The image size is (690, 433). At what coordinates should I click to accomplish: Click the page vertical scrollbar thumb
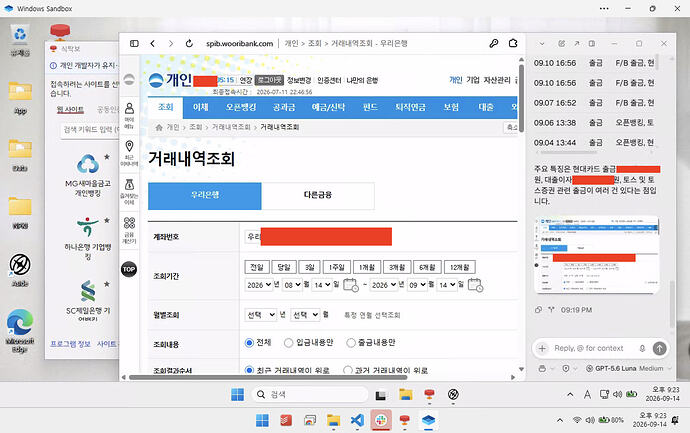tap(521, 98)
